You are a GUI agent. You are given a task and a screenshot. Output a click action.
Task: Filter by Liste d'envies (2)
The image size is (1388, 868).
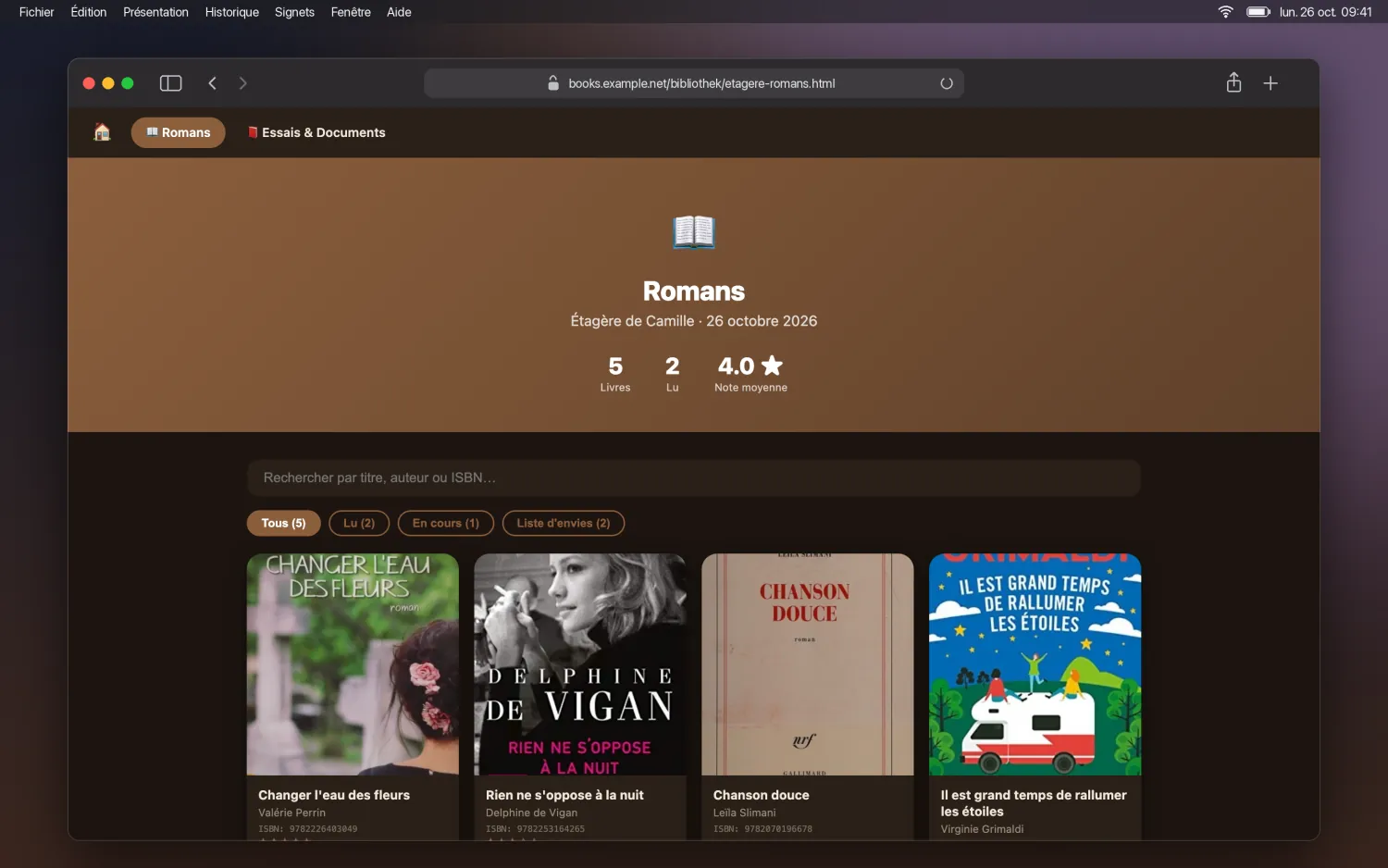(x=564, y=523)
